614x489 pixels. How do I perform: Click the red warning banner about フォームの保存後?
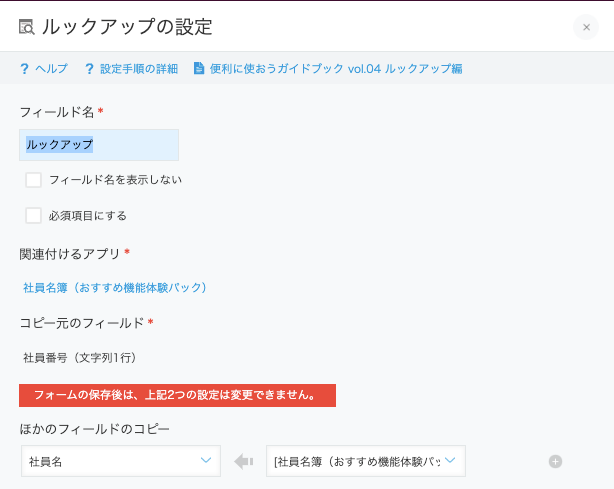coord(177,395)
